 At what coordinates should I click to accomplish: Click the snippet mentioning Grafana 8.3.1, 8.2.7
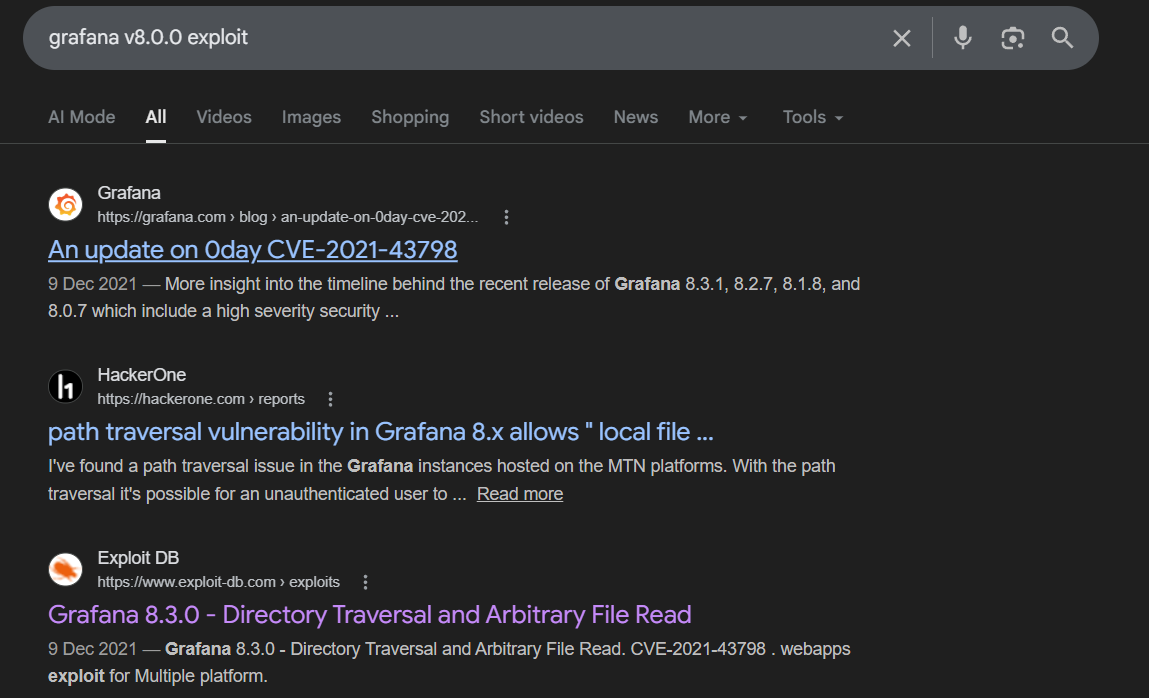(x=454, y=297)
